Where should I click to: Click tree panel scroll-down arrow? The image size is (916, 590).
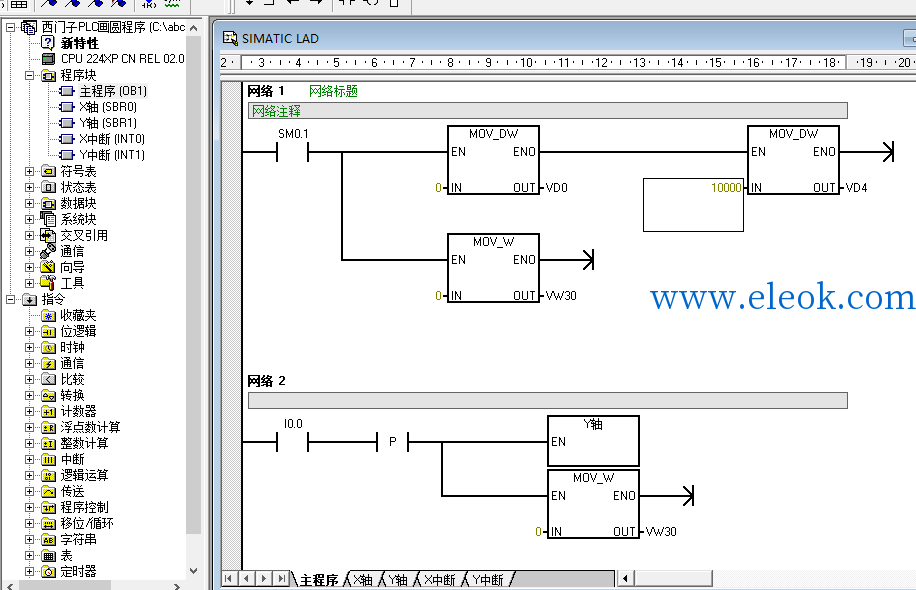pyautogui.click(x=194, y=571)
